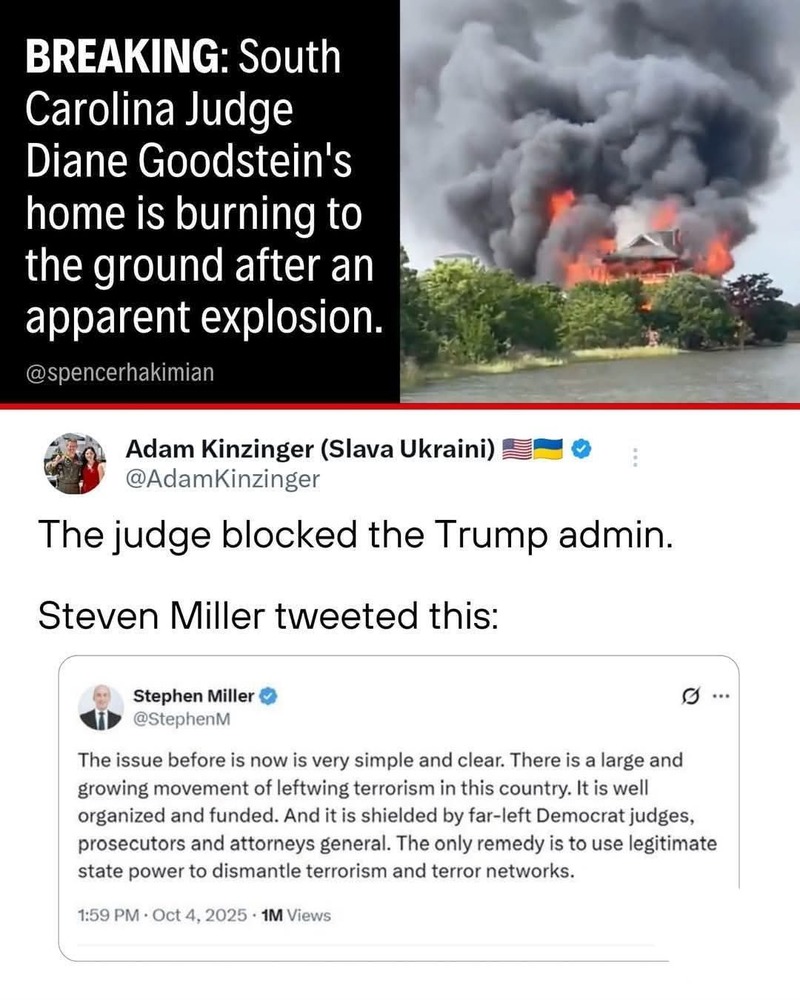Open the quoted tweet body text
The height and width of the screenshot is (1000, 800).
(x=397, y=815)
